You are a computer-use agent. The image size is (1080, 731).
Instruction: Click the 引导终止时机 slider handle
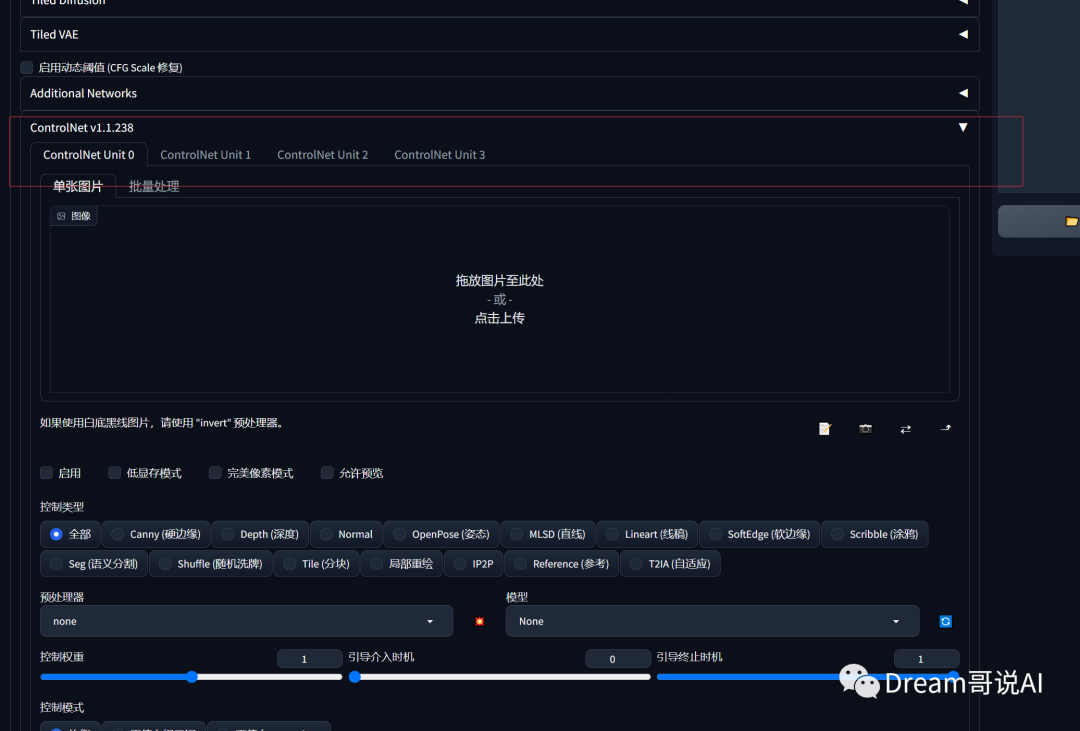953,677
